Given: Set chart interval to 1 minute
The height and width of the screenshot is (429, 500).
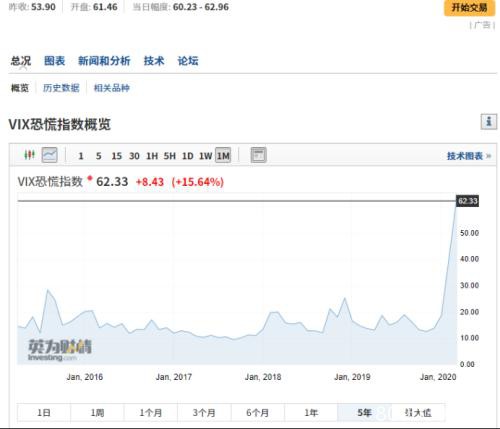Looking at the screenshot, I should (x=81, y=156).
